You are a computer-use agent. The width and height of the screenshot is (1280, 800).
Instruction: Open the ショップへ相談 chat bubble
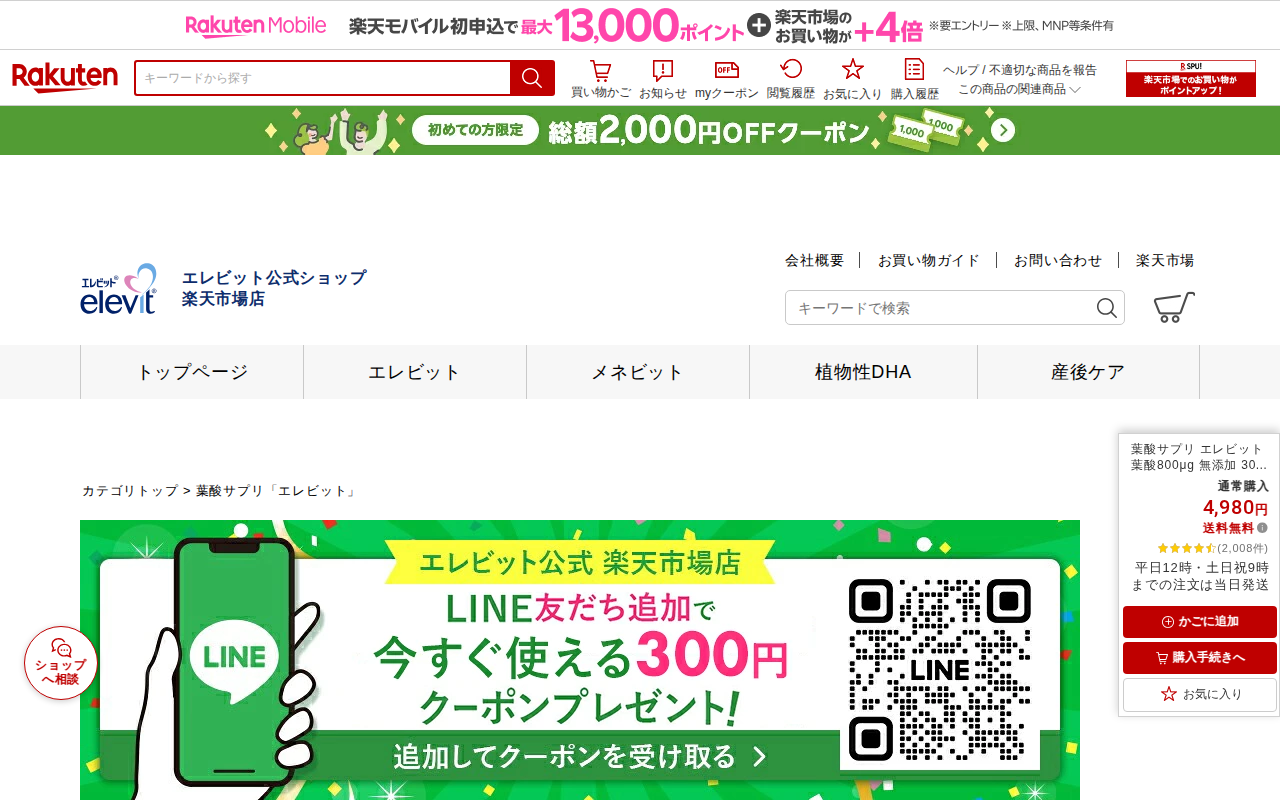click(61, 662)
